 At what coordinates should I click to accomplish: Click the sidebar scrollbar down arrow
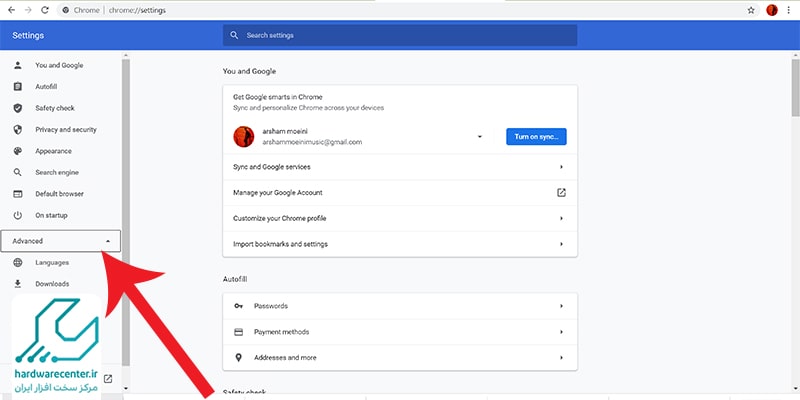pos(126,388)
